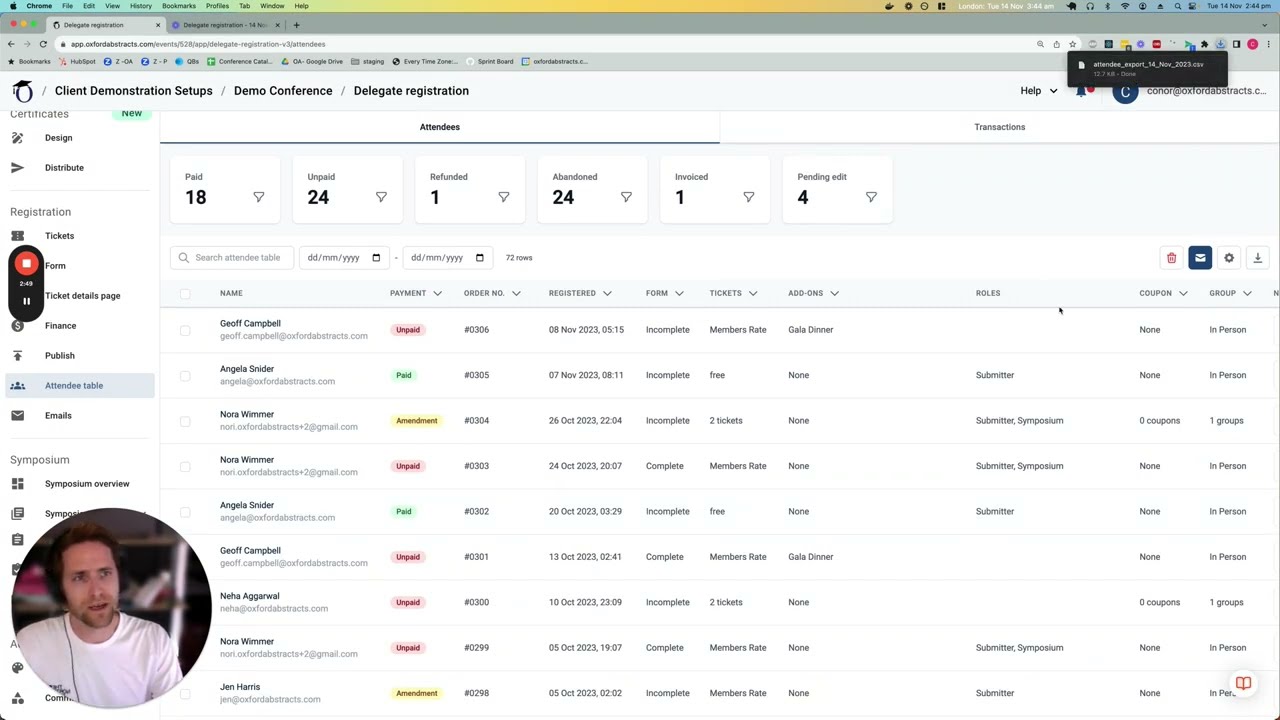Click the Name column header
This screenshot has height=720, width=1280.
[x=231, y=293]
